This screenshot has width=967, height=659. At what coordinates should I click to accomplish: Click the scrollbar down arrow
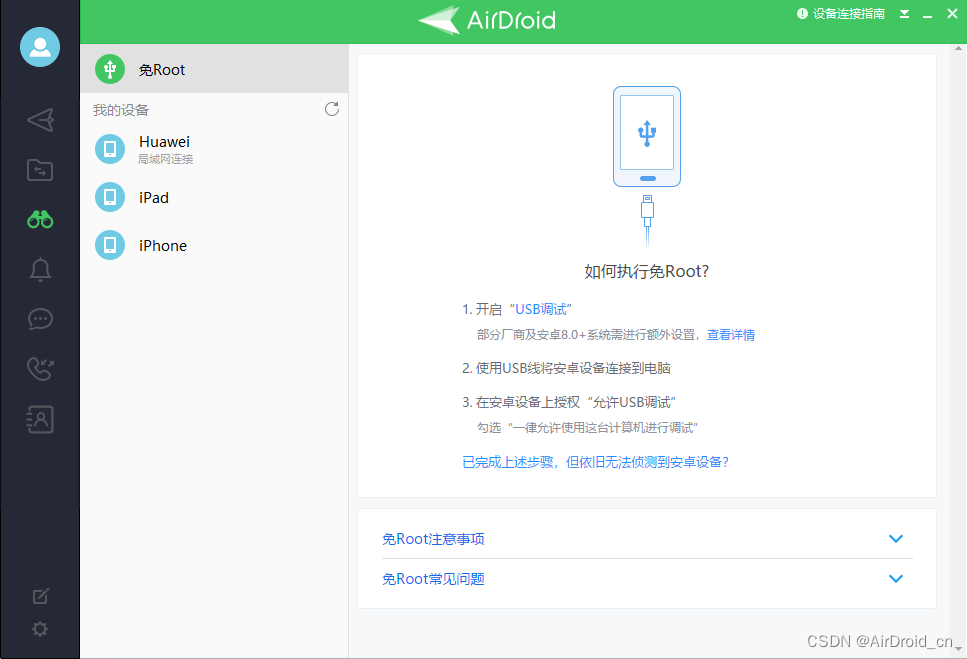pos(958,649)
